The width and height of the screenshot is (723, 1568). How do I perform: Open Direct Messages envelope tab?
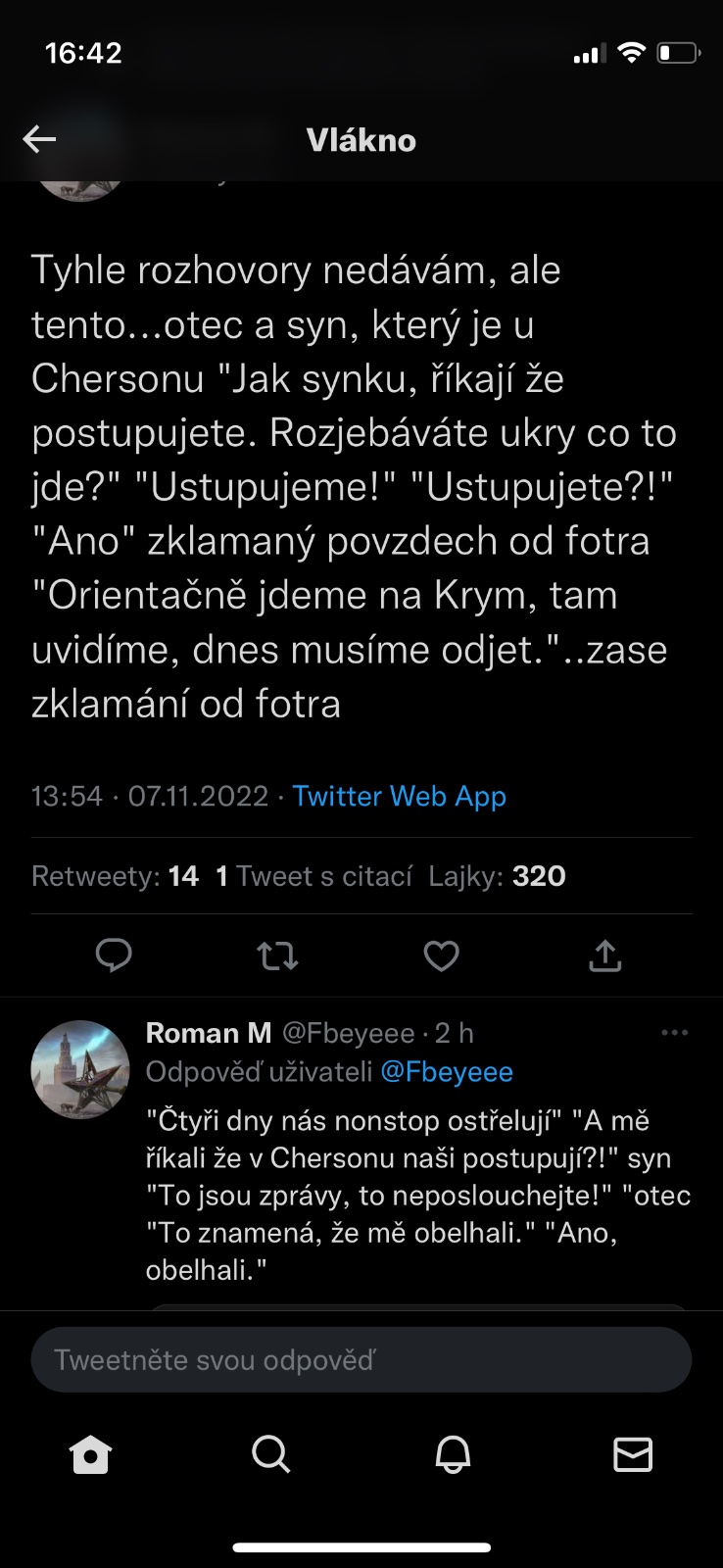pos(633,1454)
